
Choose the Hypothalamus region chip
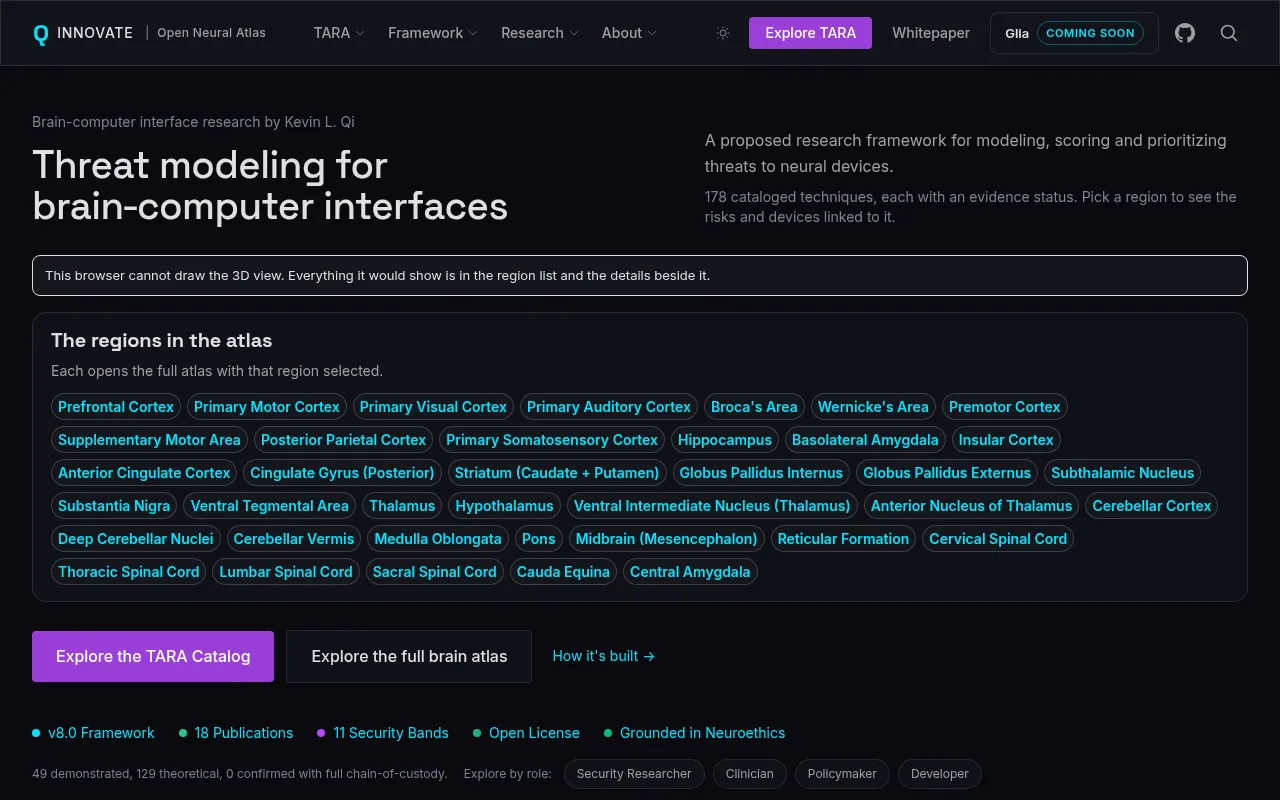tap(504, 506)
